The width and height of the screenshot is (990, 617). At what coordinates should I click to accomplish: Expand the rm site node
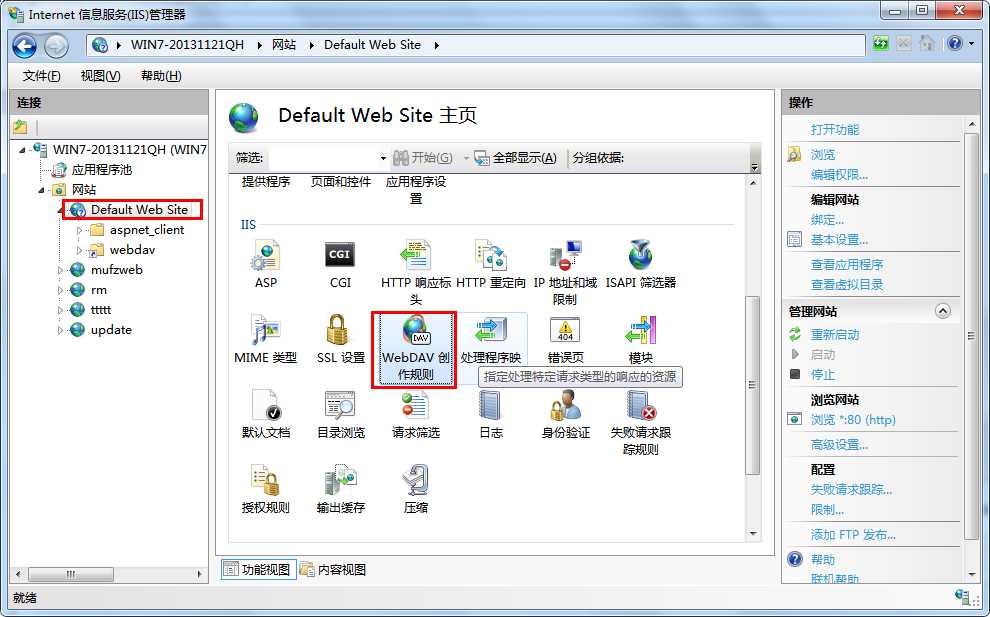(61, 291)
